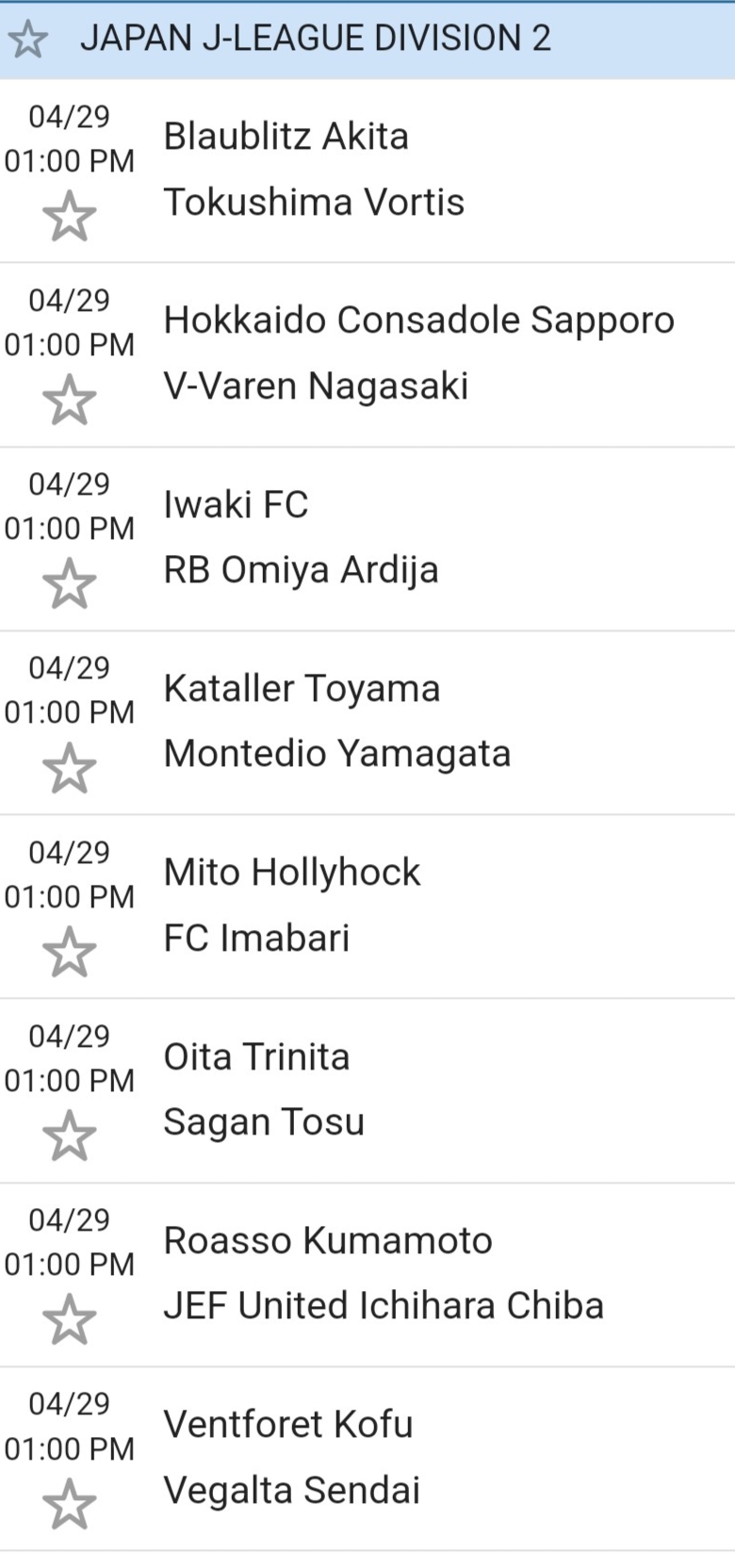Open Vegalta Sendai team entry
This screenshot has height=1568, width=735.
[292, 1491]
